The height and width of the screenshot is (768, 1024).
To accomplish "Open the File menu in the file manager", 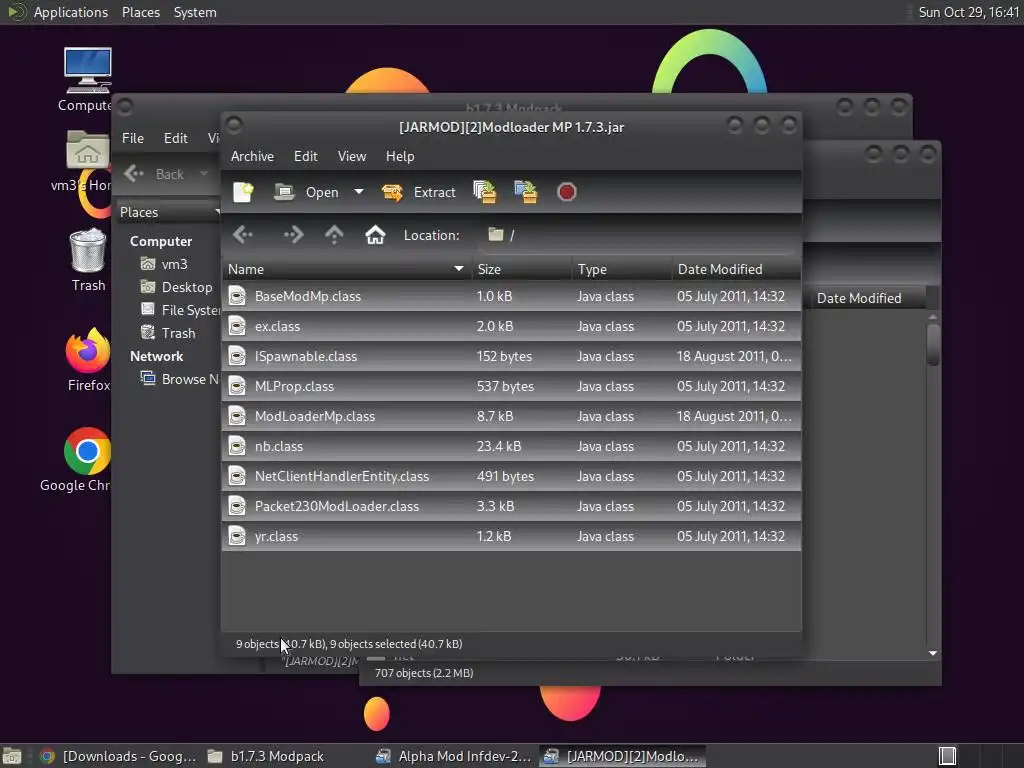I will [x=133, y=138].
